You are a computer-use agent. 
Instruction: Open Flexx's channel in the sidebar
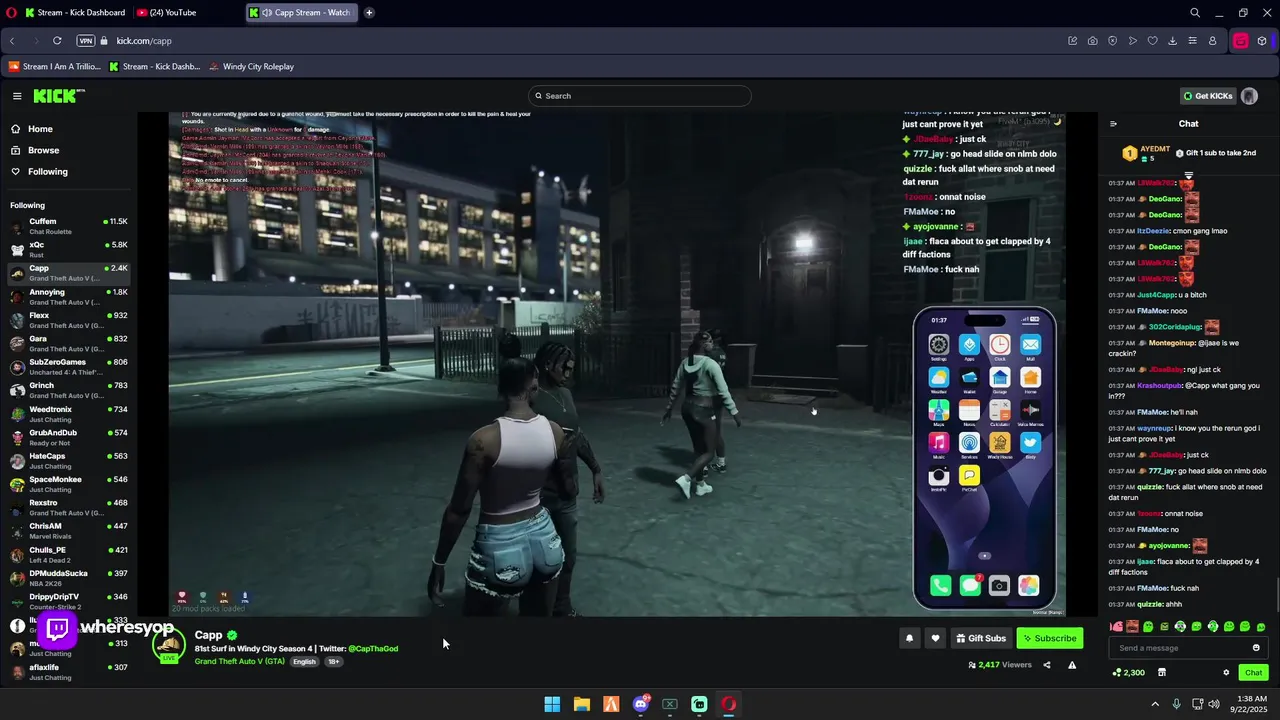click(x=69, y=320)
